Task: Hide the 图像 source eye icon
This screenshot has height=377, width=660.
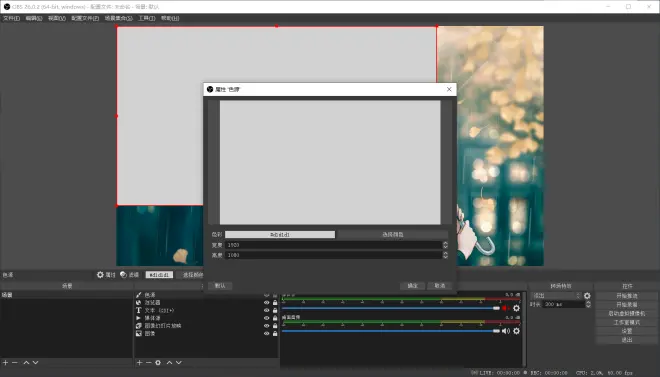Action: pos(266,333)
